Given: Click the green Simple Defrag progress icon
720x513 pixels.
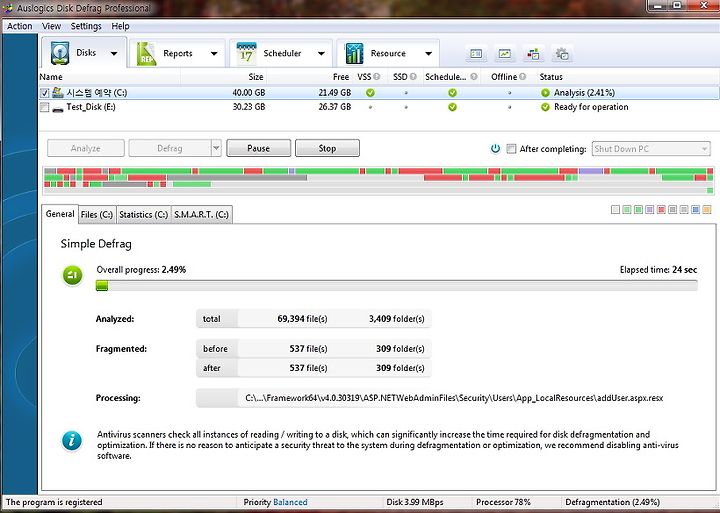Looking at the screenshot, I should (72, 275).
